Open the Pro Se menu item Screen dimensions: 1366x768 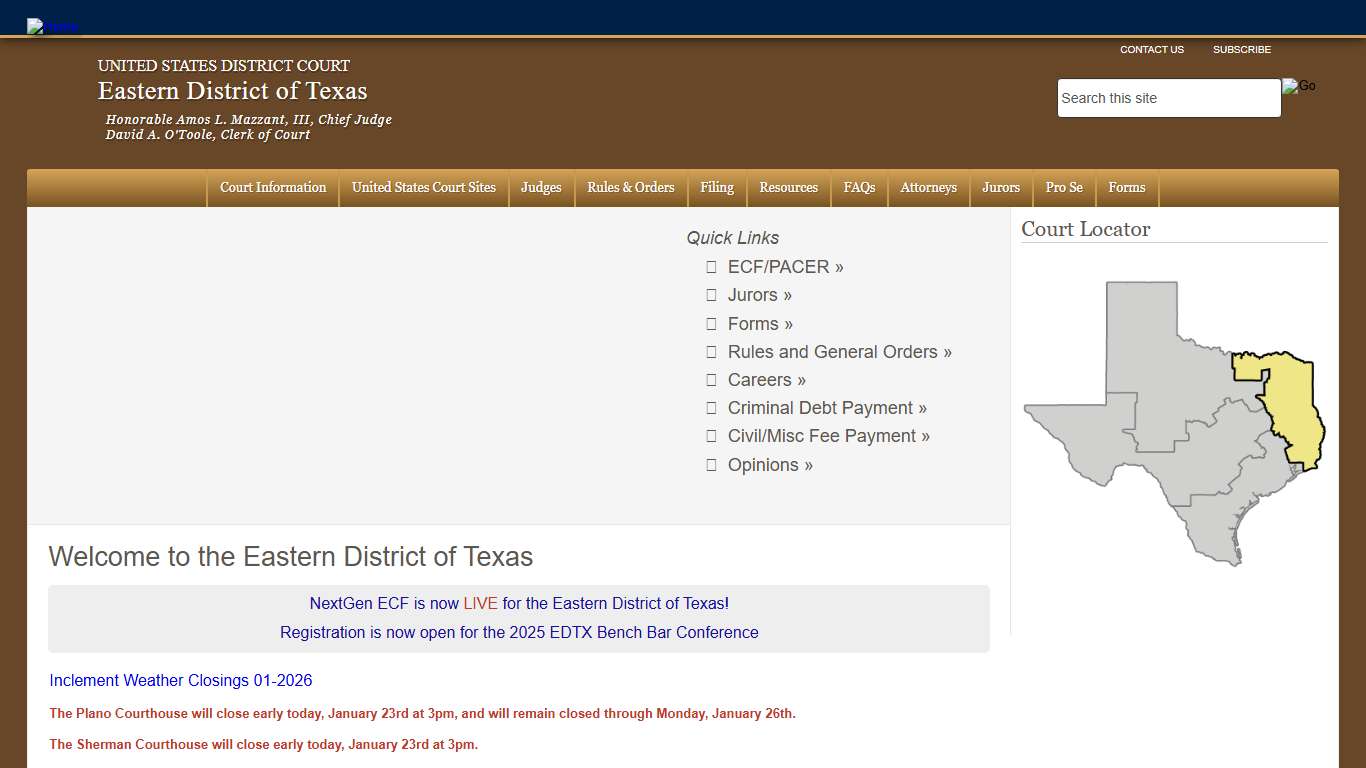click(x=1063, y=188)
